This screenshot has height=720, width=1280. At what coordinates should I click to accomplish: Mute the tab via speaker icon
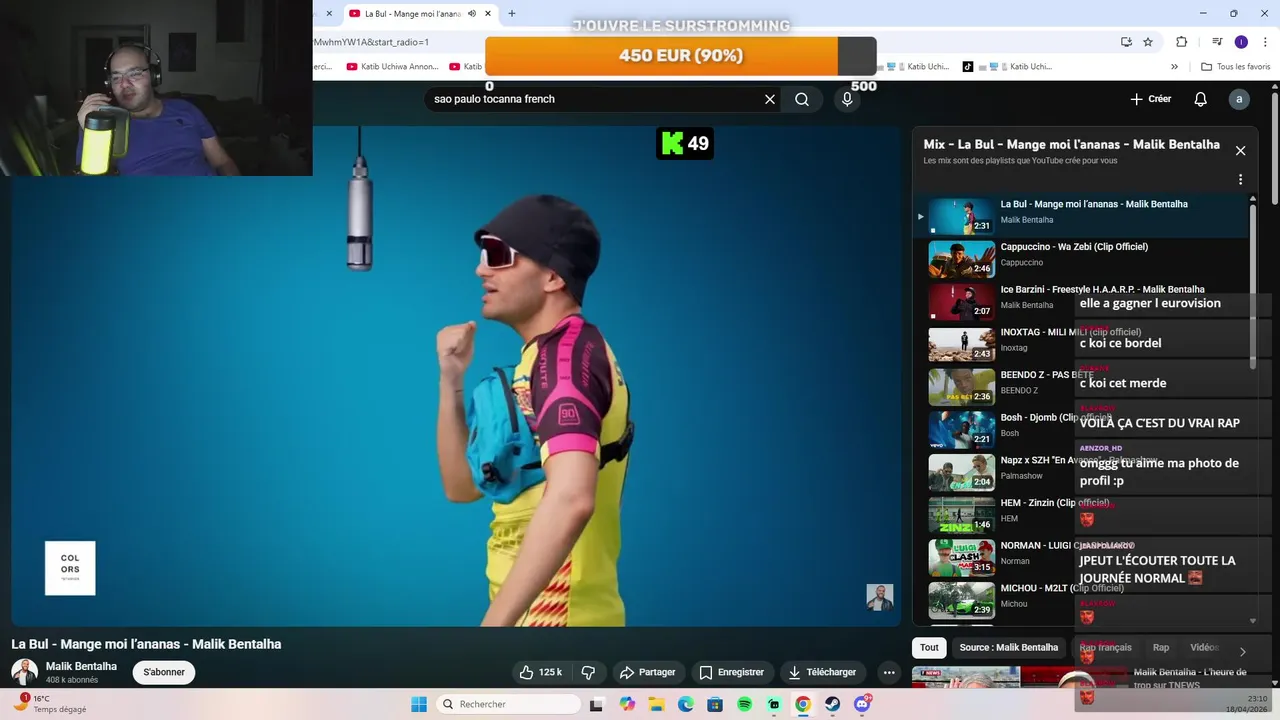point(471,13)
